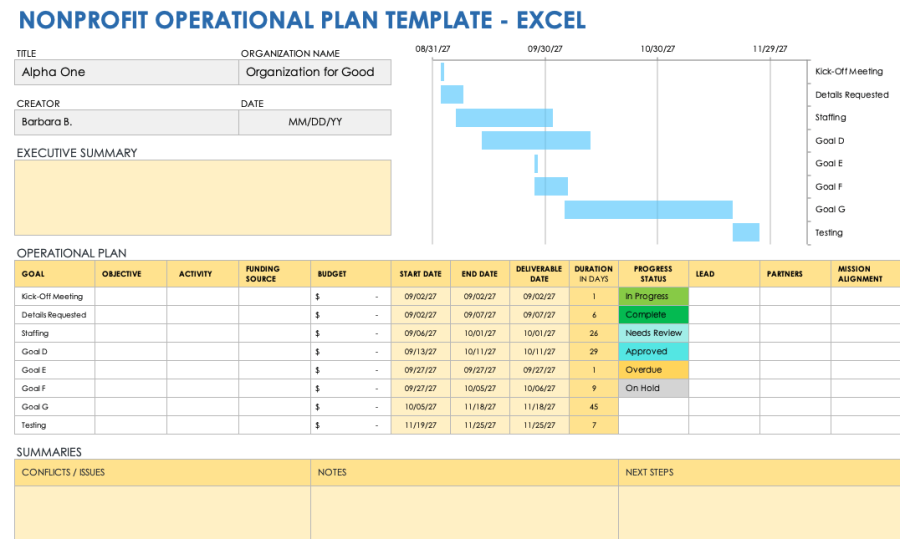Select the Creator field showing Barbara B.
Viewport: 900px width, 539px height.
tap(126, 122)
